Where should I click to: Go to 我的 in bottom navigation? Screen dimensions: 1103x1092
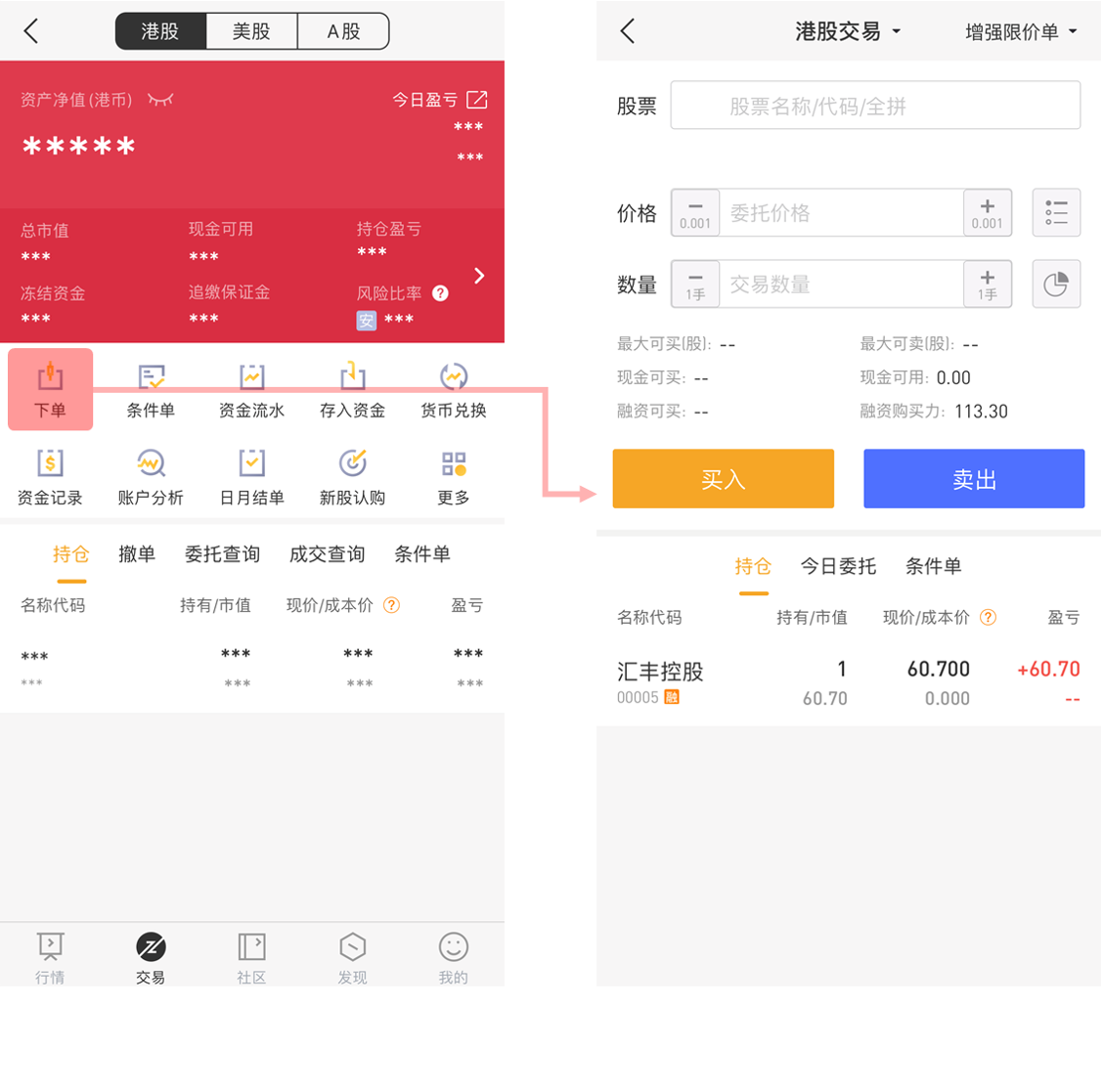click(x=453, y=958)
